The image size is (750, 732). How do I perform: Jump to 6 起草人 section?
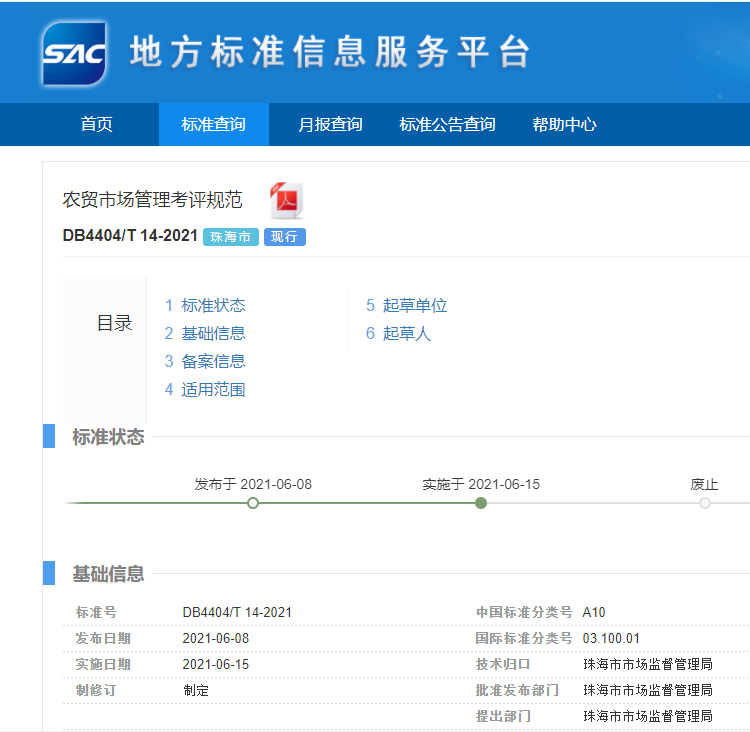pos(398,334)
